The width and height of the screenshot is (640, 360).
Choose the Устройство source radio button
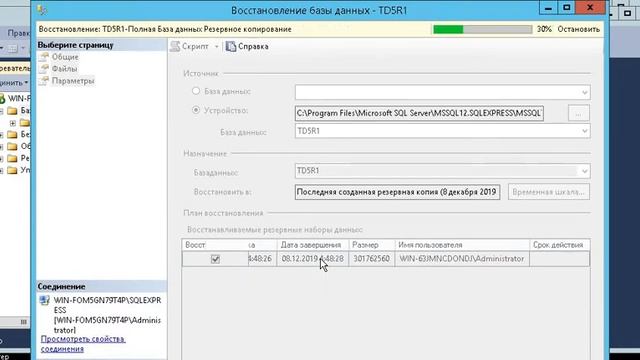click(196, 110)
